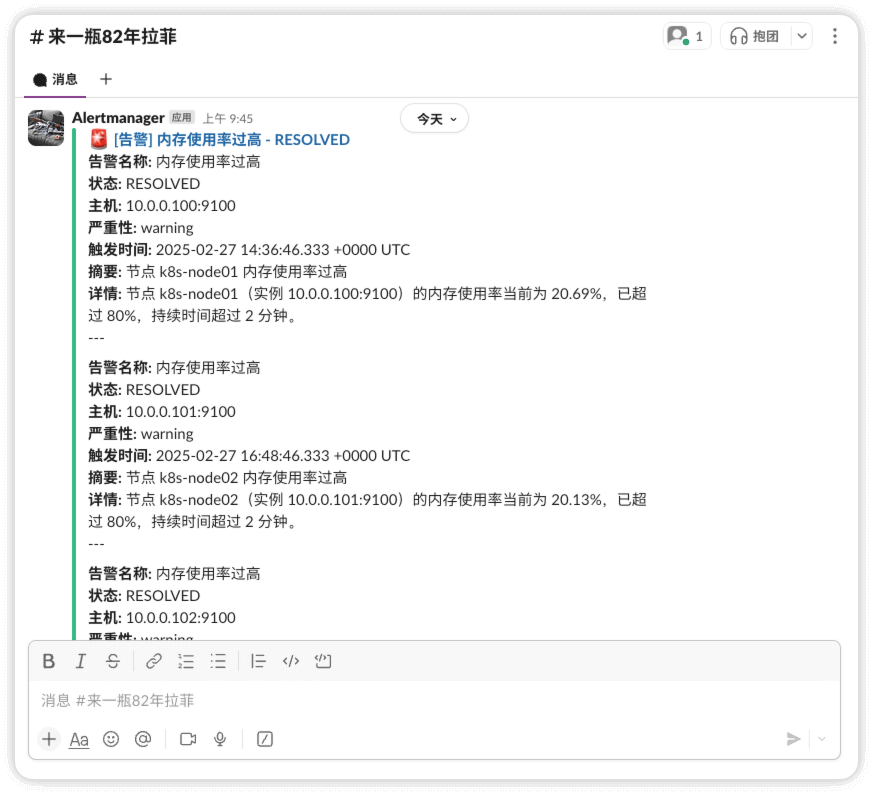Image resolution: width=873 pixels, height=794 pixels.
Task: Click the message timestamp 上午 9:45
Action: [228, 119]
